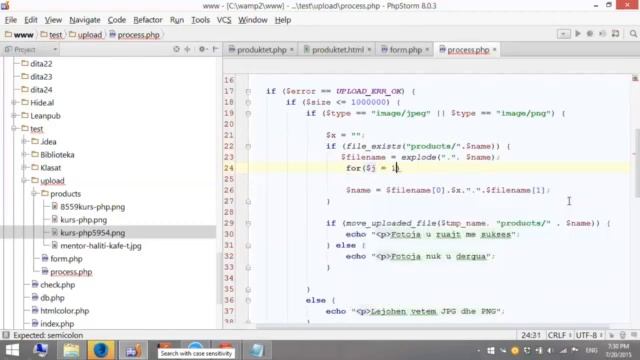Click the www breadcrumb in navigation bar
The height and width of the screenshot is (360, 640).
(x=19, y=35)
